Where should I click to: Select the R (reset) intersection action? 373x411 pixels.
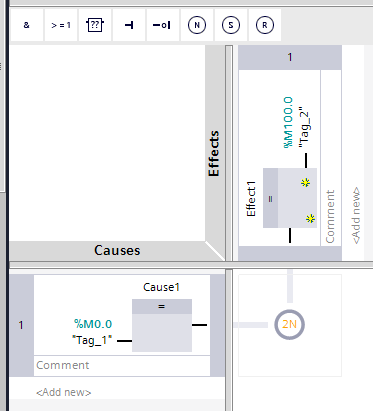265,25
